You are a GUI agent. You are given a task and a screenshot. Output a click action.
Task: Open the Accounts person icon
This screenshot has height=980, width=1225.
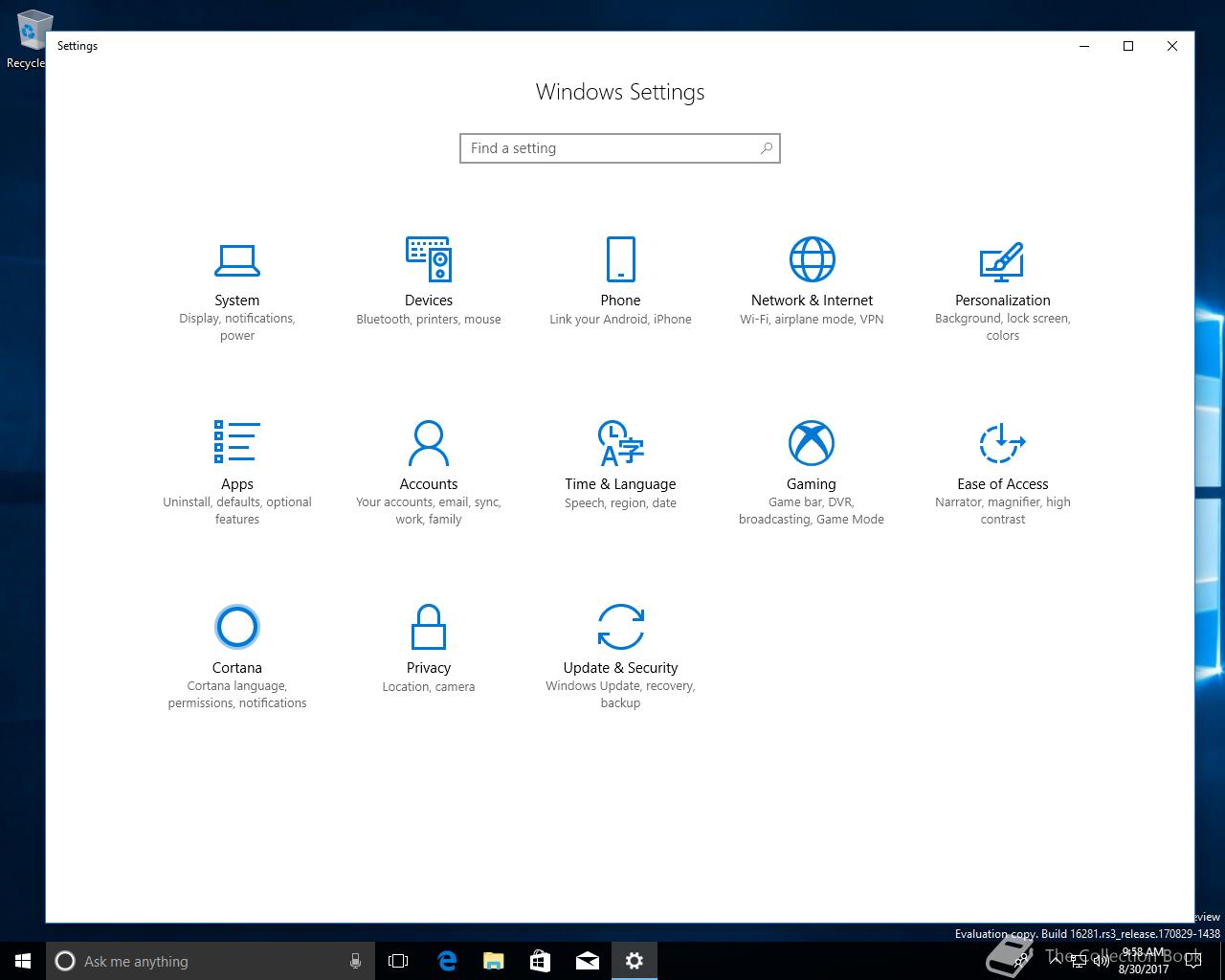click(x=429, y=443)
